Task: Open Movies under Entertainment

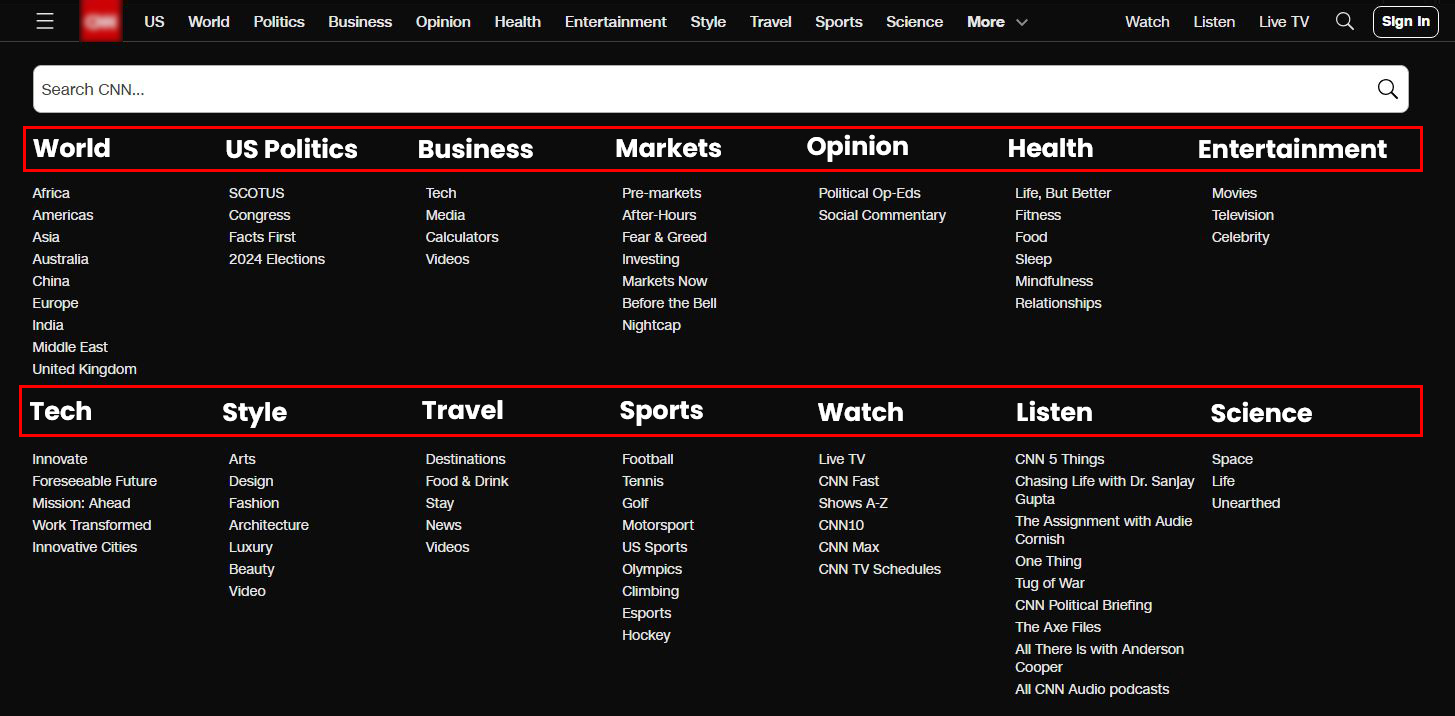Action: 1234,193
